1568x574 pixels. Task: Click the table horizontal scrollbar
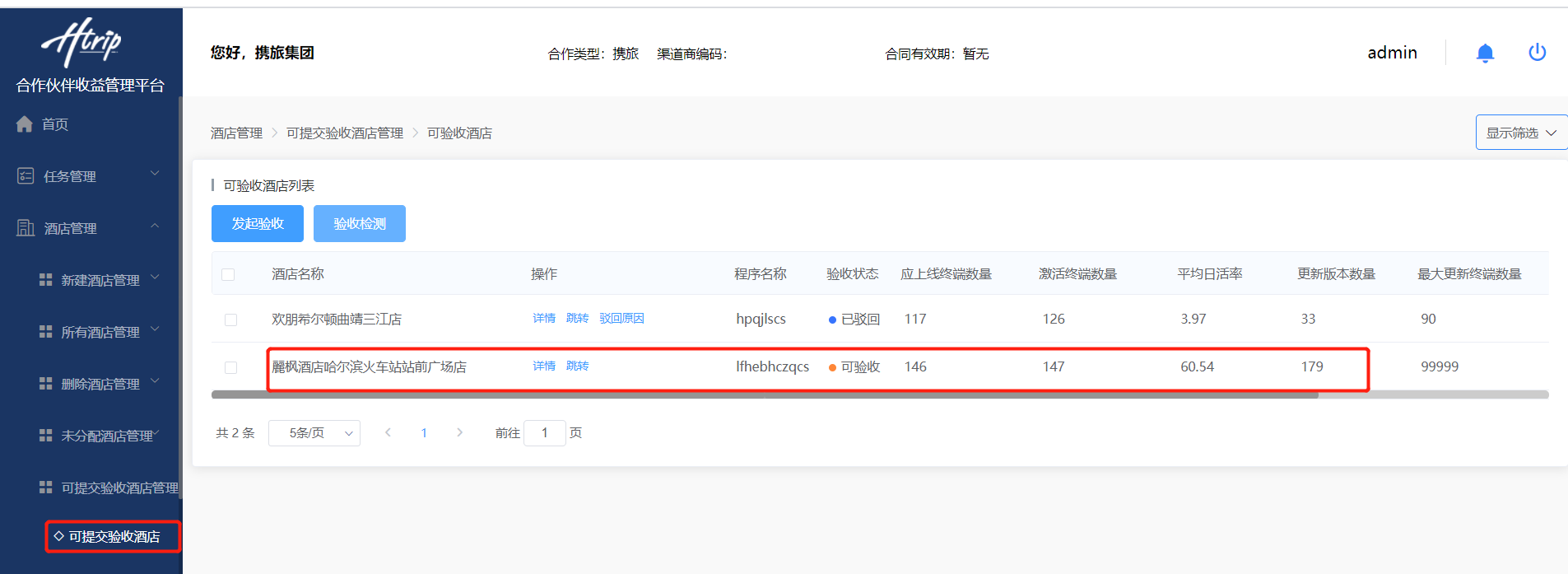tap(765, 394)
